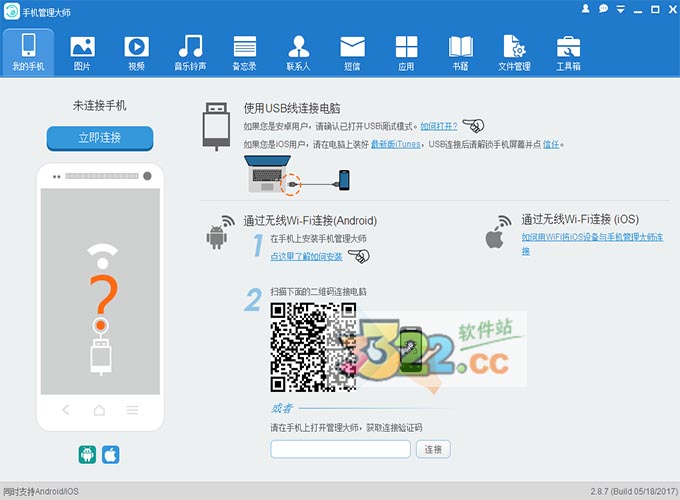The height and width of the screenshot is (500, 680).
Task: Open the 图片 pictures section
Action: click(82, 52)
